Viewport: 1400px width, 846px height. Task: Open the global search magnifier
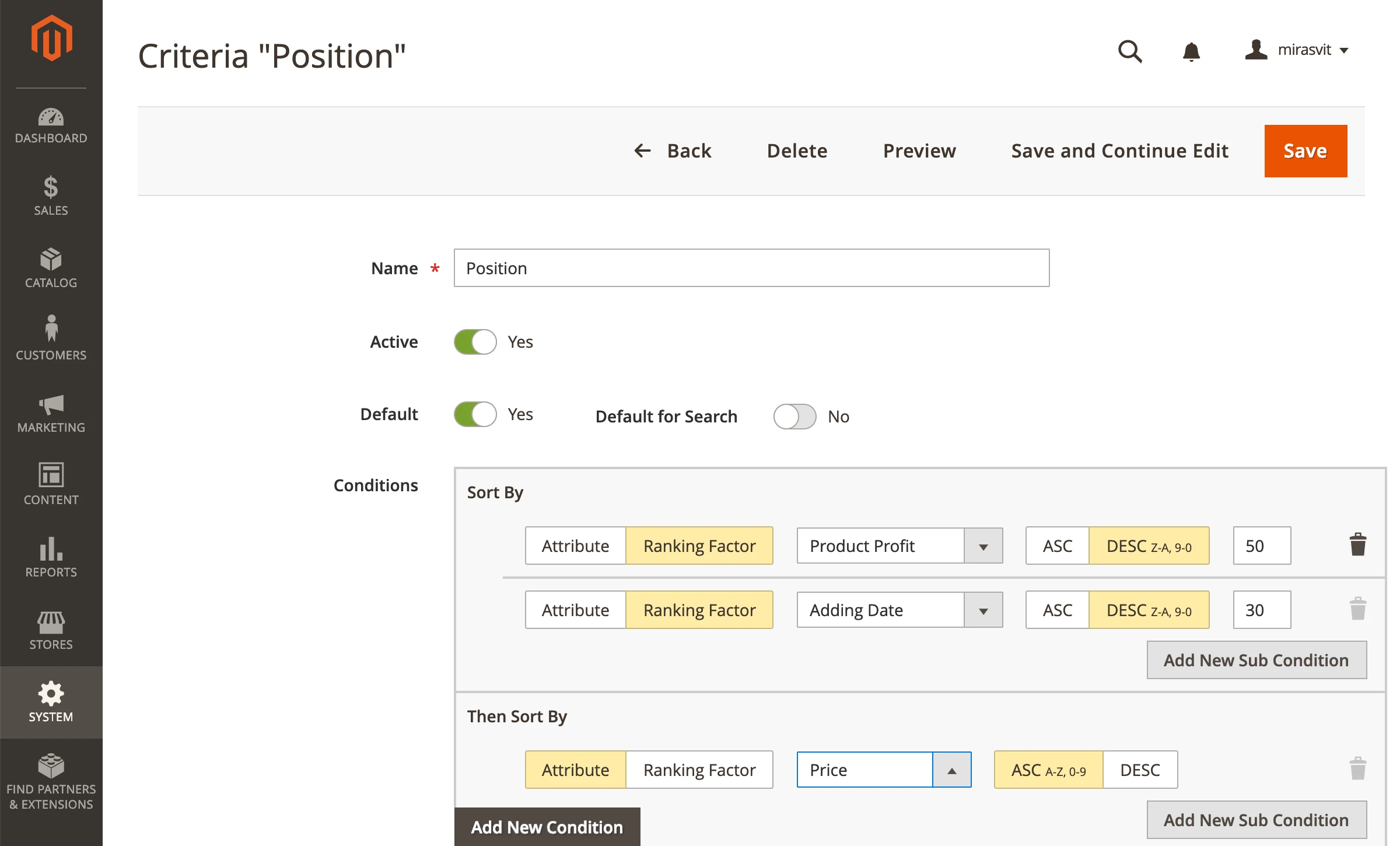(x=1130, y=51)
